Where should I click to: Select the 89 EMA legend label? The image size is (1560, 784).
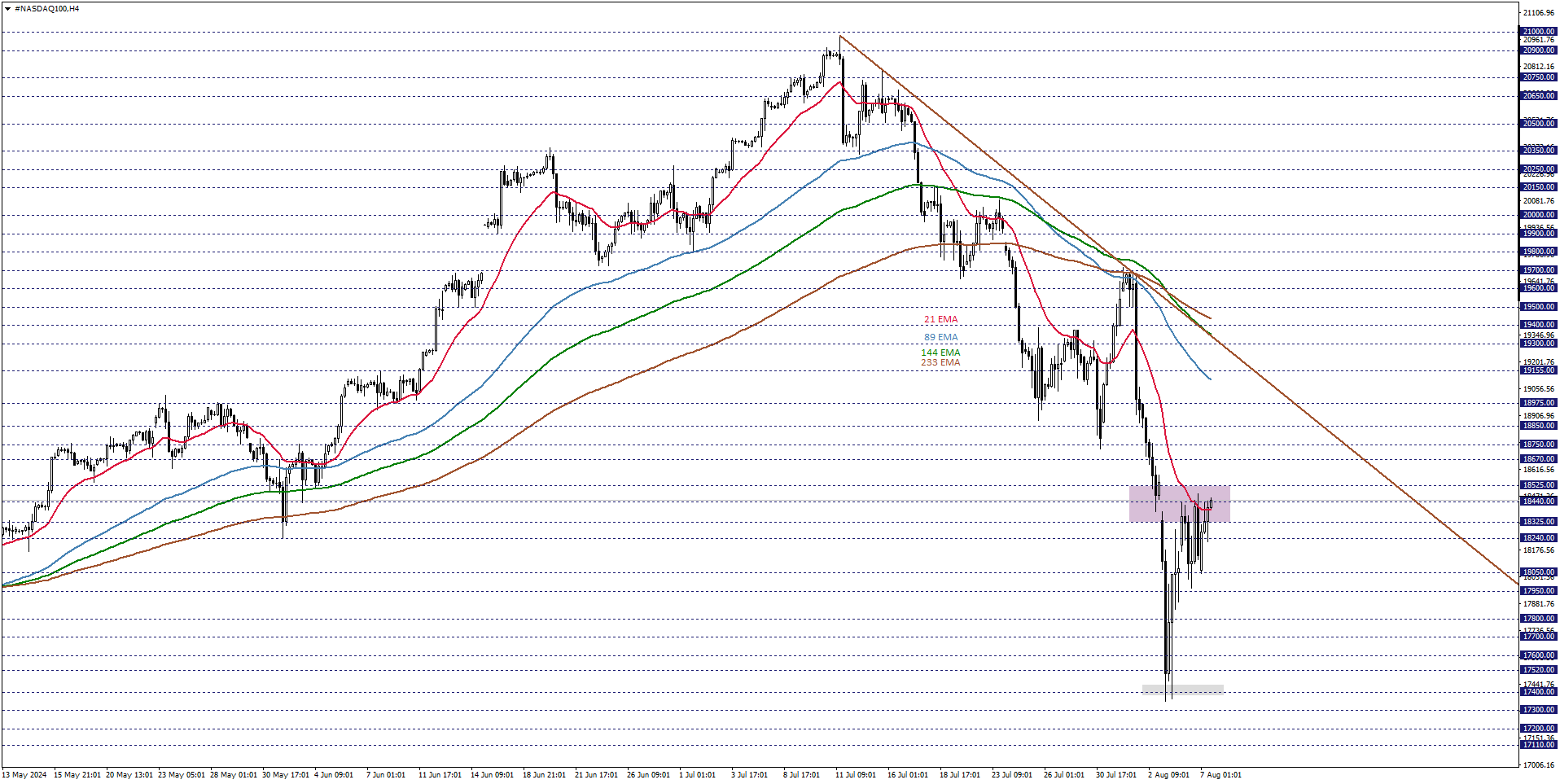pos(940,337)
